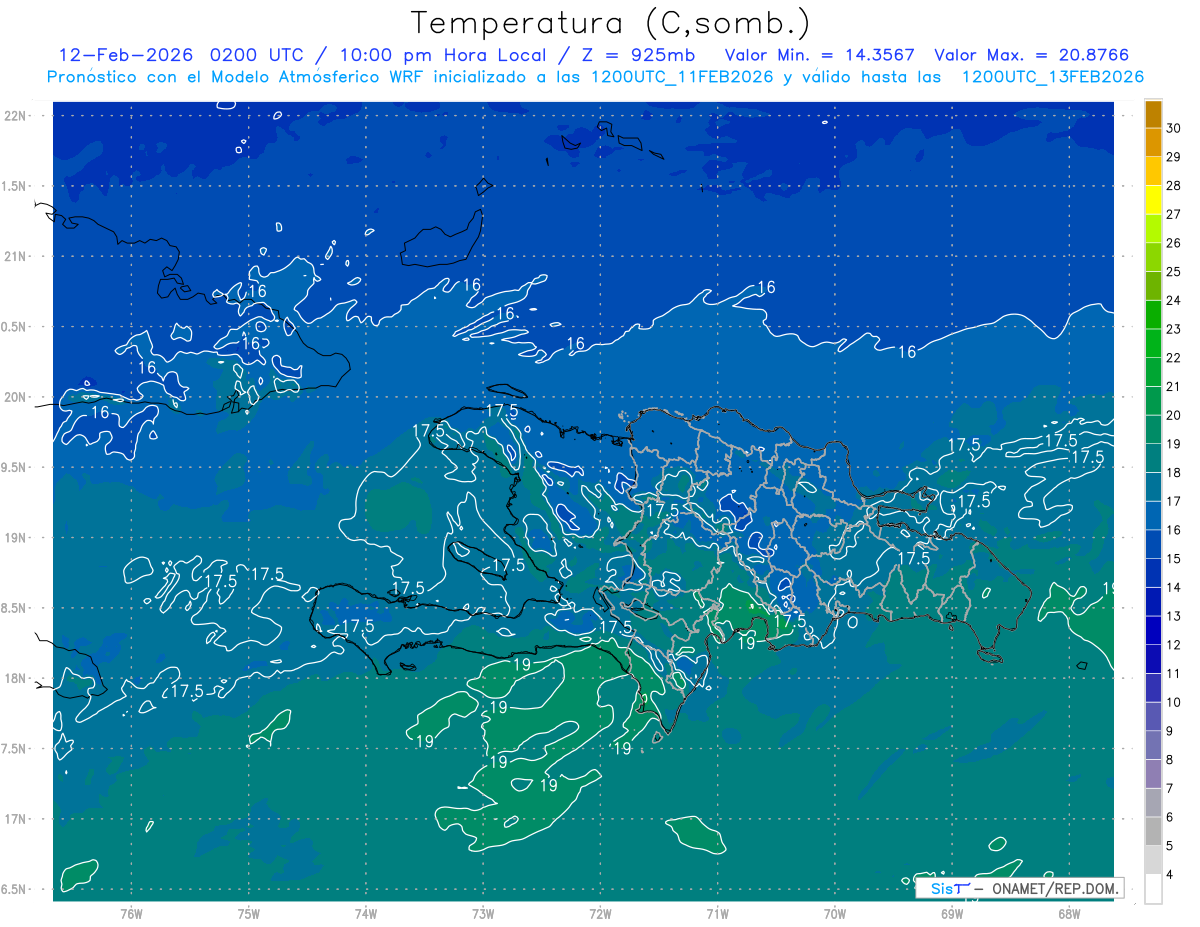Select '1200UTC_13FEB2026' valid-until time
The width and height of the screenshot is (1200, 927).
pyautogui.click(x=1052, y=77)
